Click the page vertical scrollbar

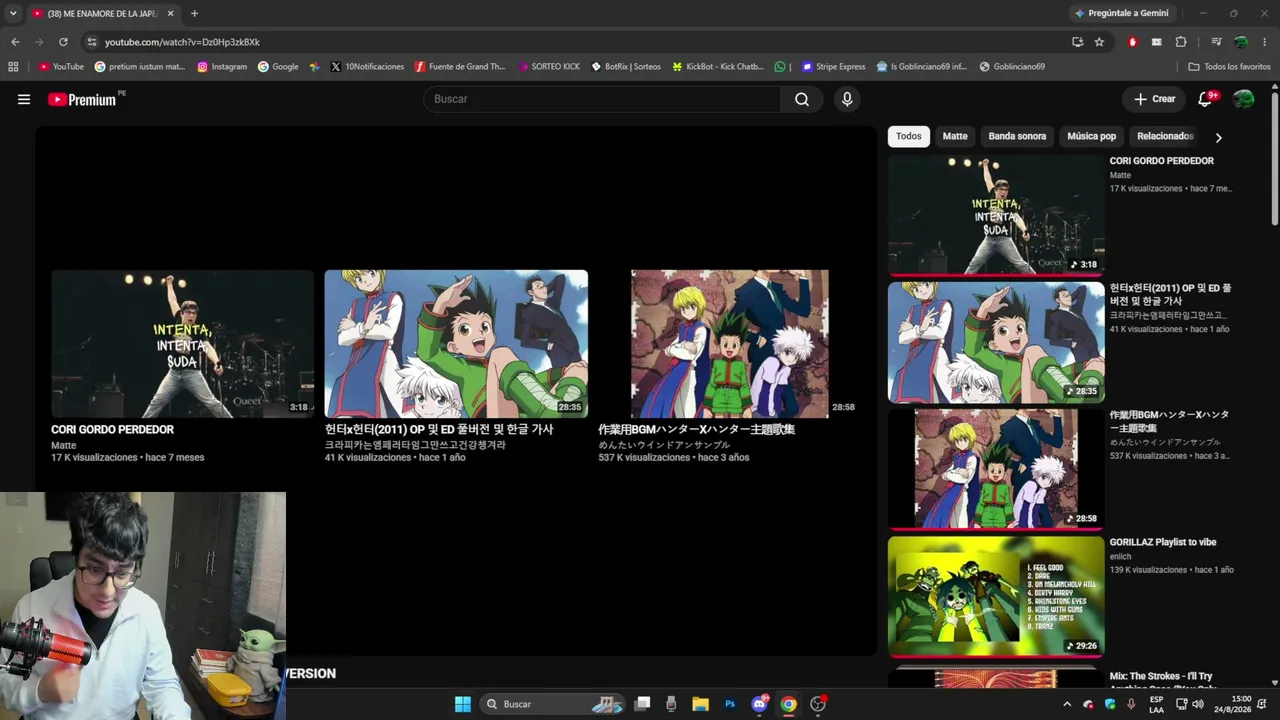[1274, 160]
